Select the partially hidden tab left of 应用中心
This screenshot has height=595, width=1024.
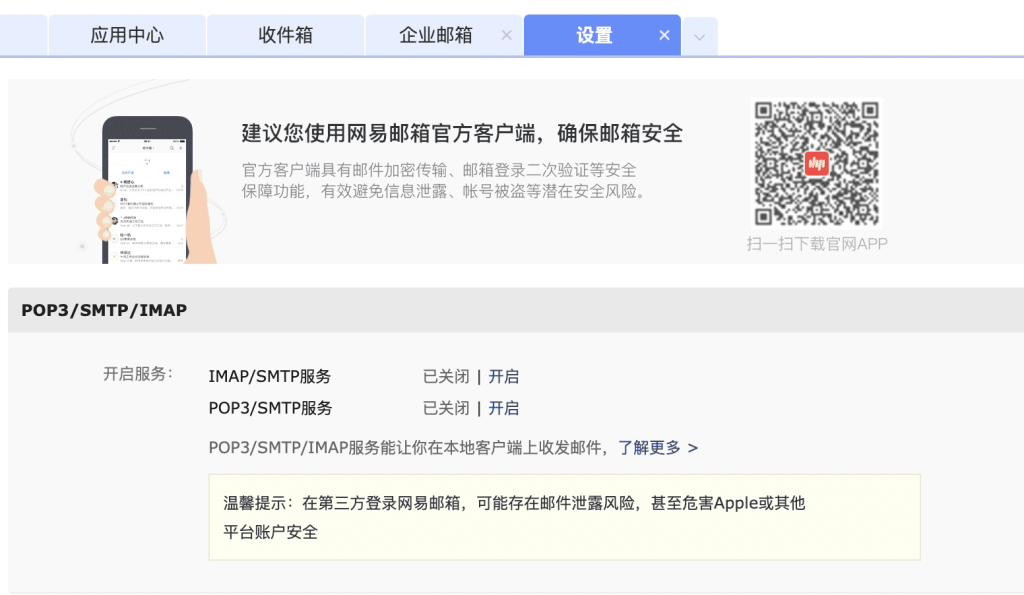[23, 35]
